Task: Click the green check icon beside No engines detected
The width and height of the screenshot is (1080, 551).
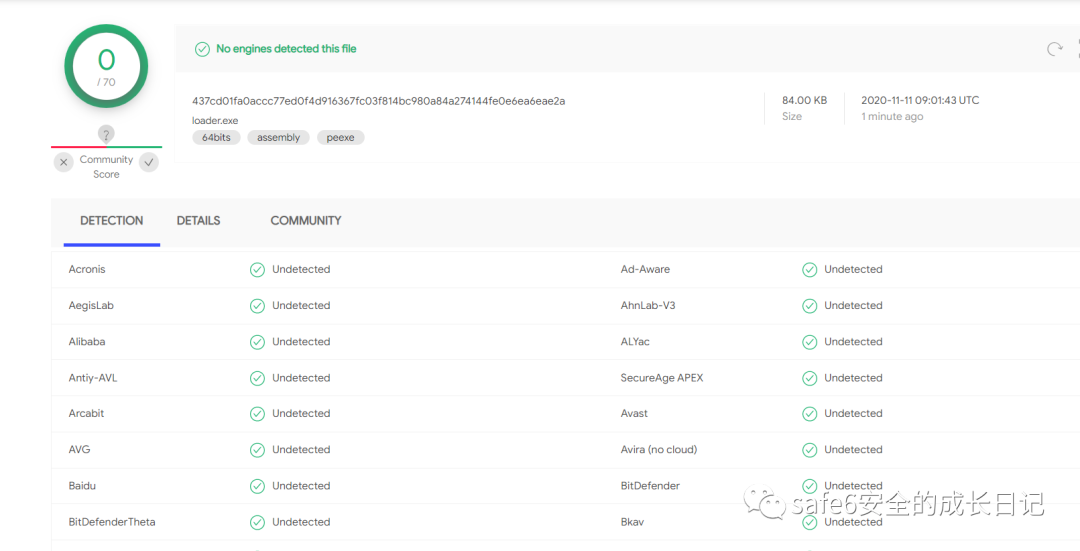Action: click(202, 49)
